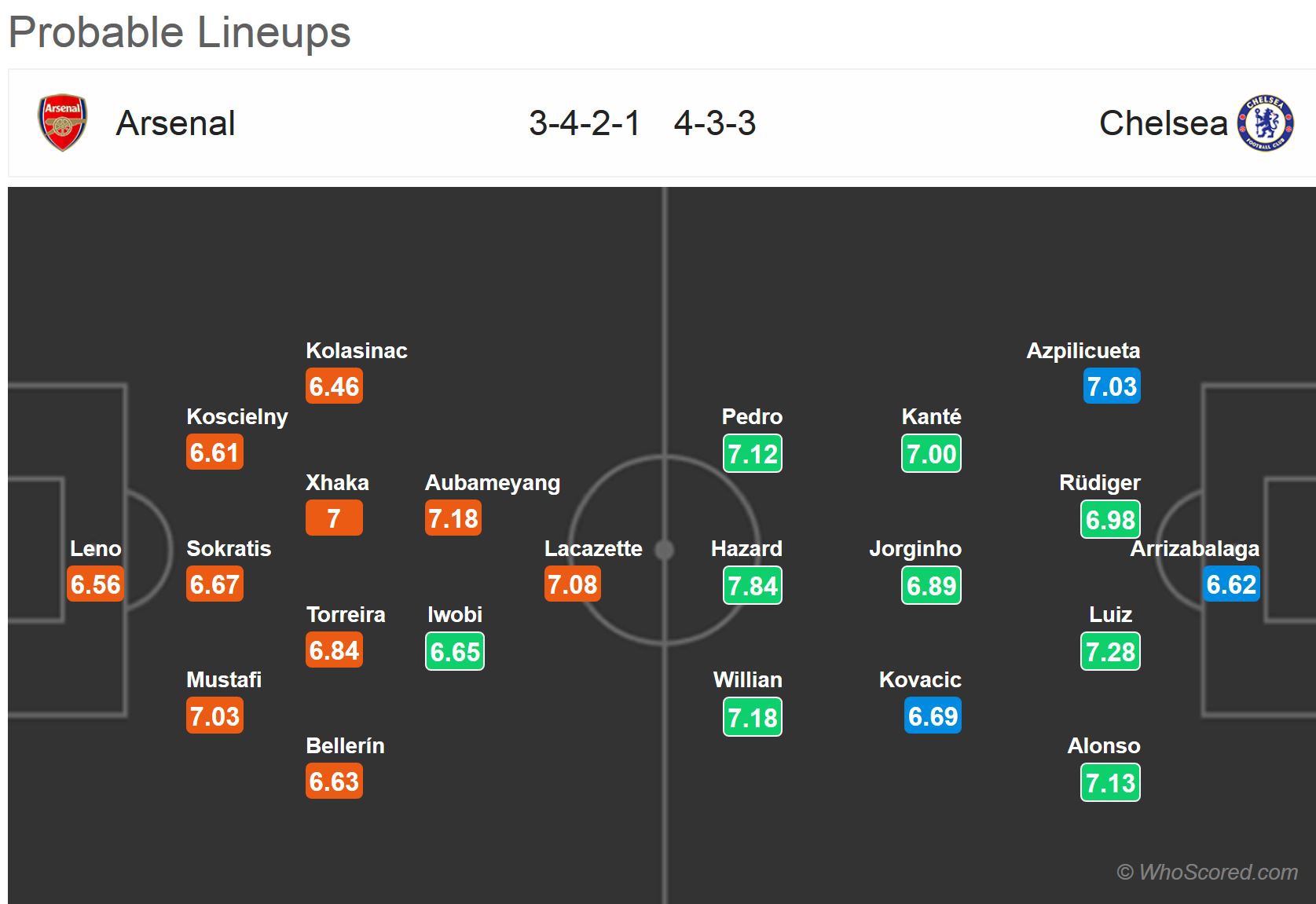Viewport: 1316px width, 904px height.
Task: Click on Jorginho's player name
Action: click(915, 548)
